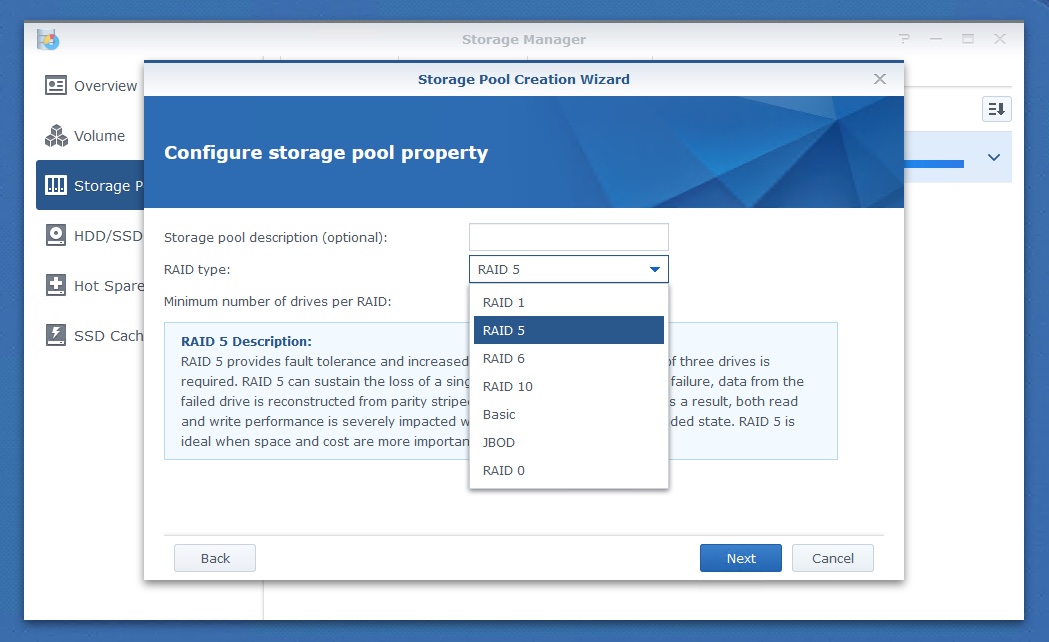The image size is (1049, 642).
Task: Click the storage pool description field
Action: pos(568,237)
